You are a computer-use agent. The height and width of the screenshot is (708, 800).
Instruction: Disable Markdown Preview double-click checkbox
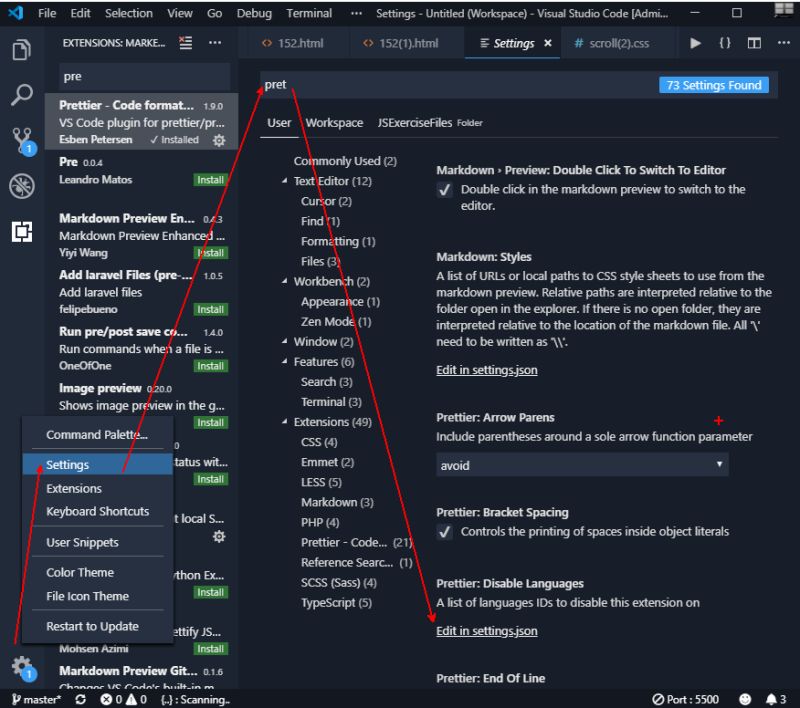click(x=446, y=190)
